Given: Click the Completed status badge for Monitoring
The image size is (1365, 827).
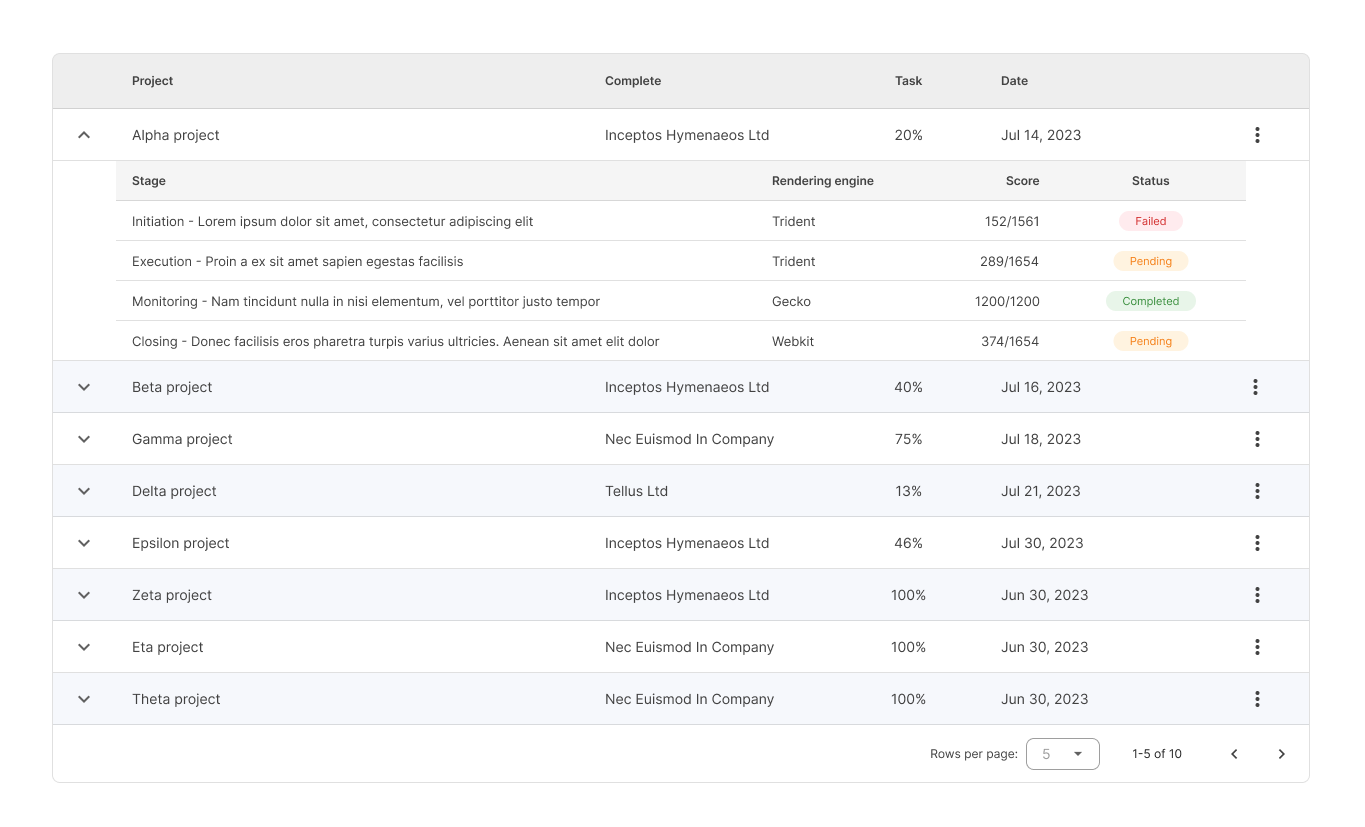Looking at the screenshot, I should [1150, 301].
